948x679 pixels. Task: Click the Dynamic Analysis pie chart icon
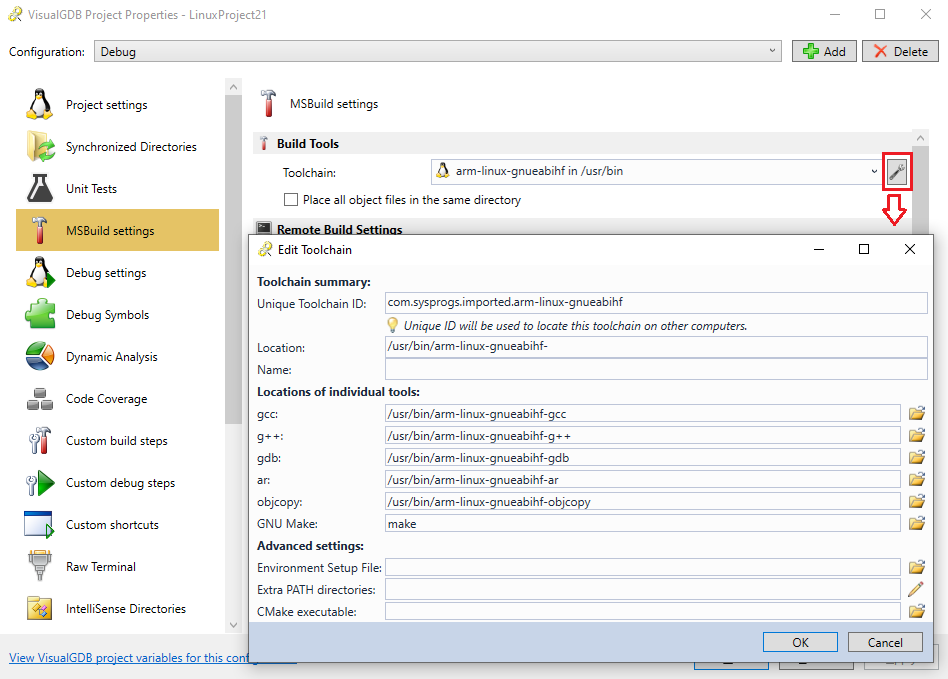40,356
